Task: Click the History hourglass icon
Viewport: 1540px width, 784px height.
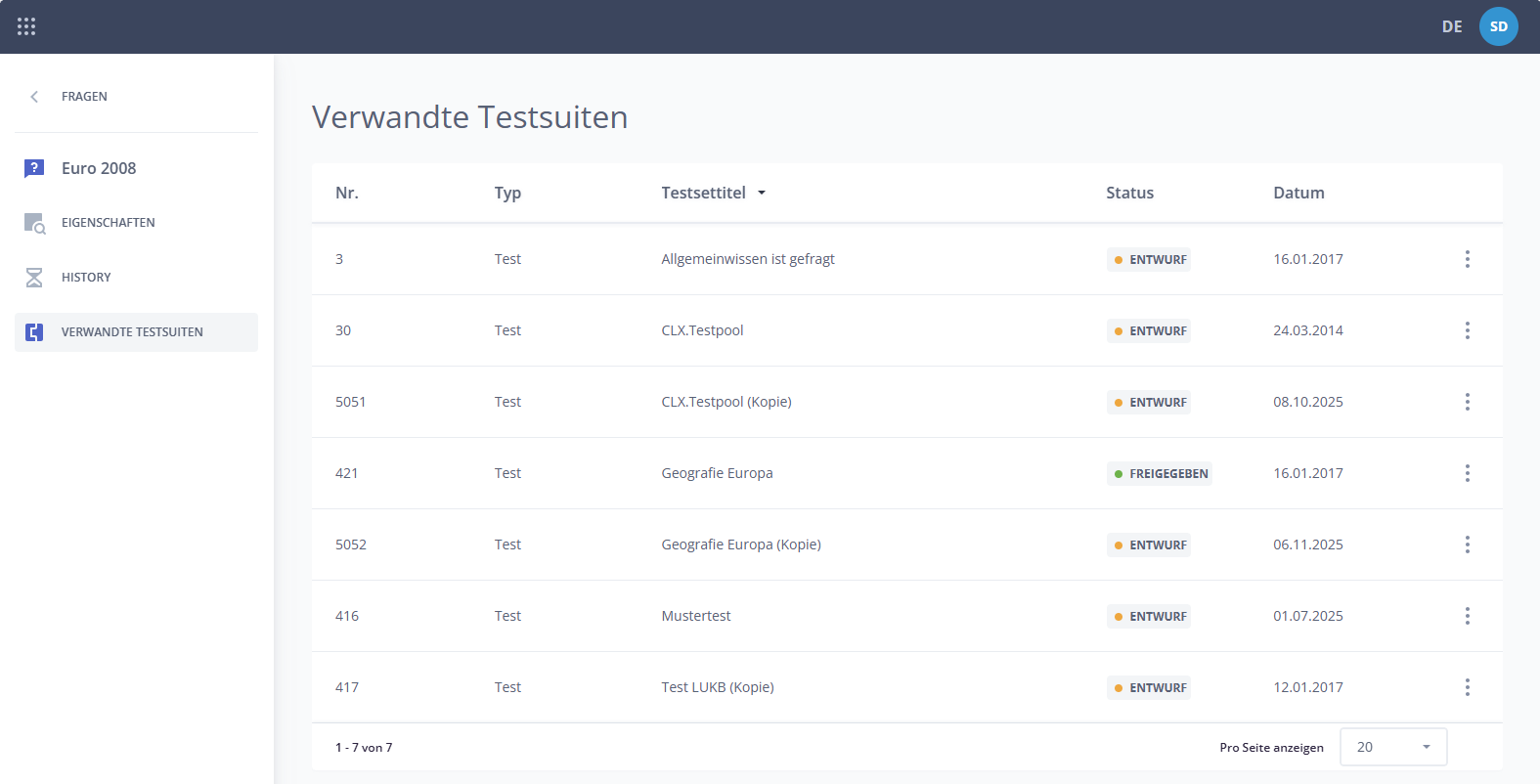Action: pos(34,278)
